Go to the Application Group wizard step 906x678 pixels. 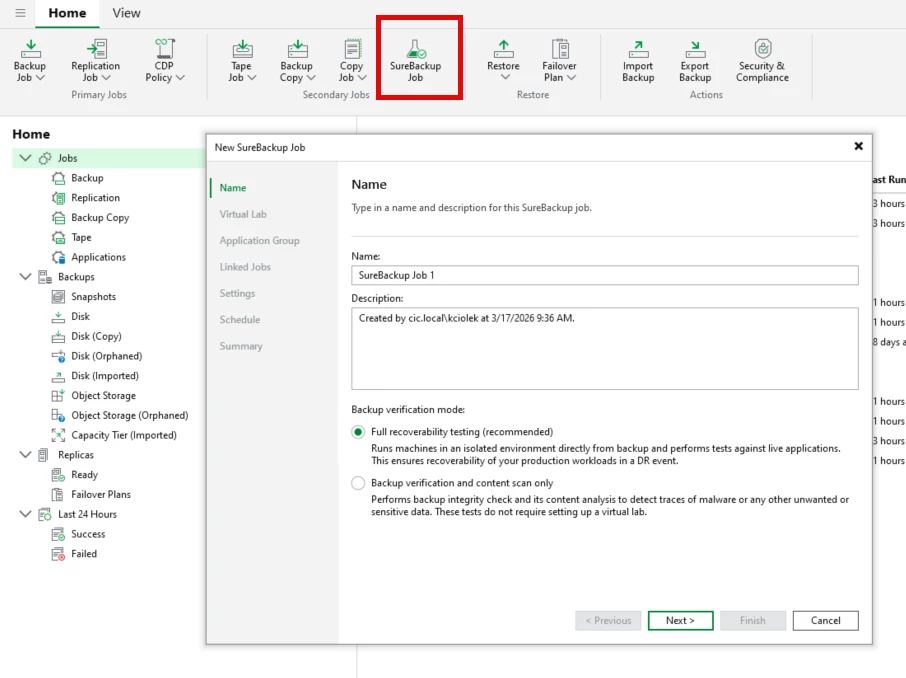click(x=259, y=240)
